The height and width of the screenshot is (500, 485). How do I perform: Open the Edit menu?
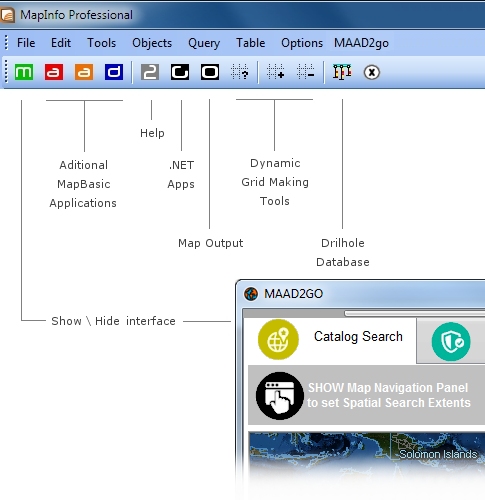(61, 43)
